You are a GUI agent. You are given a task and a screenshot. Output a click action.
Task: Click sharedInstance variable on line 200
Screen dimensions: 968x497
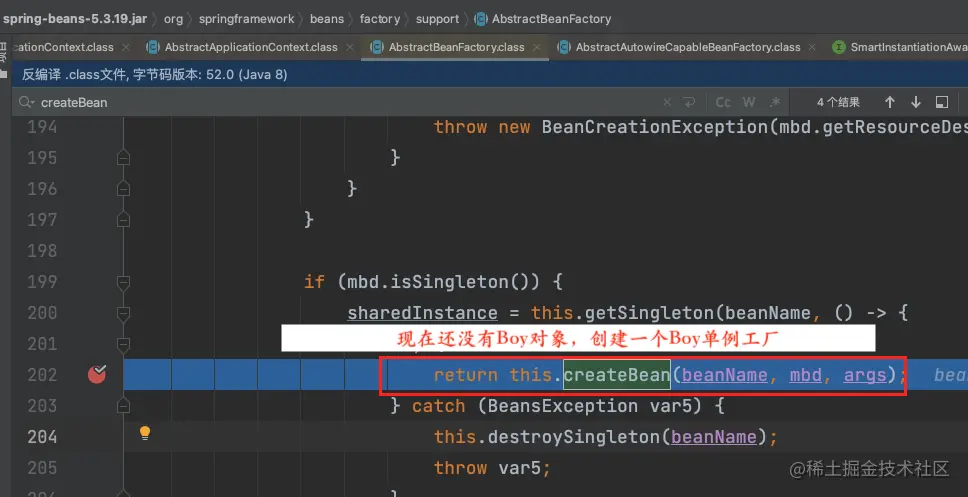pyautogui.click(x=422, y=313)
